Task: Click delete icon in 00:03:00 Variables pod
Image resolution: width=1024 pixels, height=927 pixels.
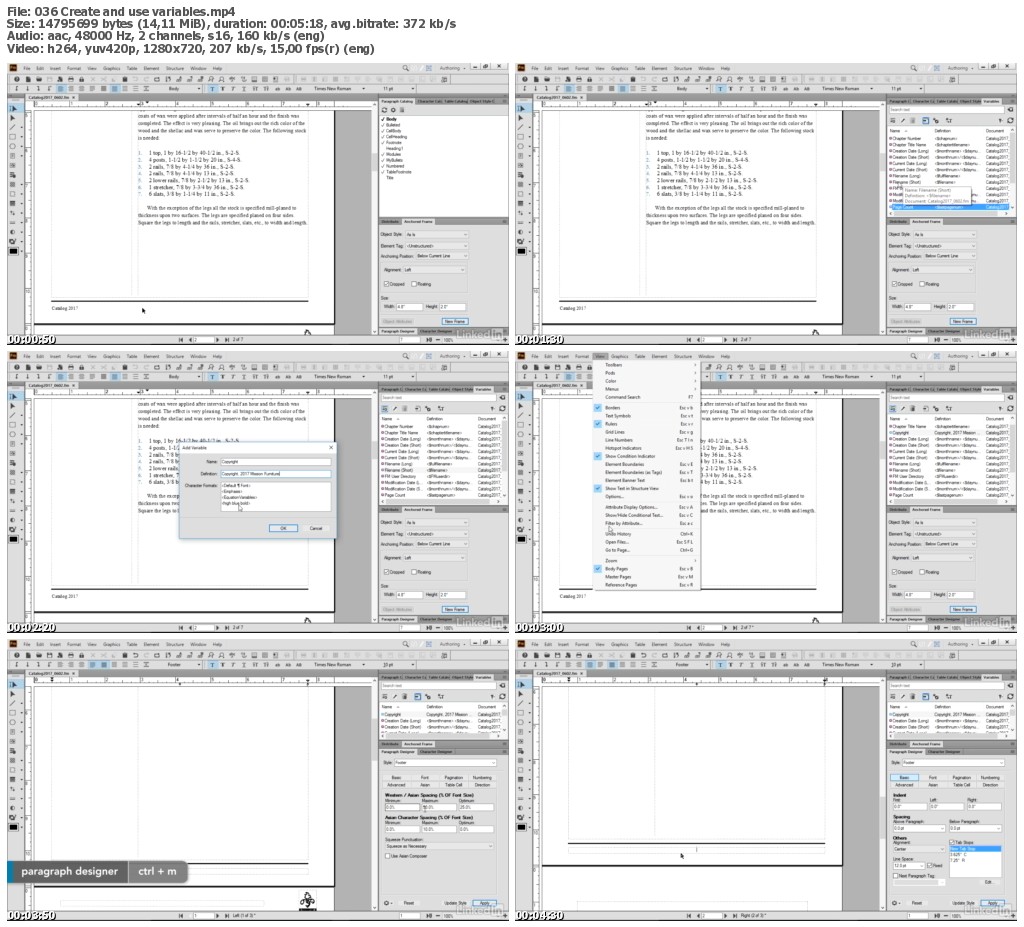Action: click(913, 408)
